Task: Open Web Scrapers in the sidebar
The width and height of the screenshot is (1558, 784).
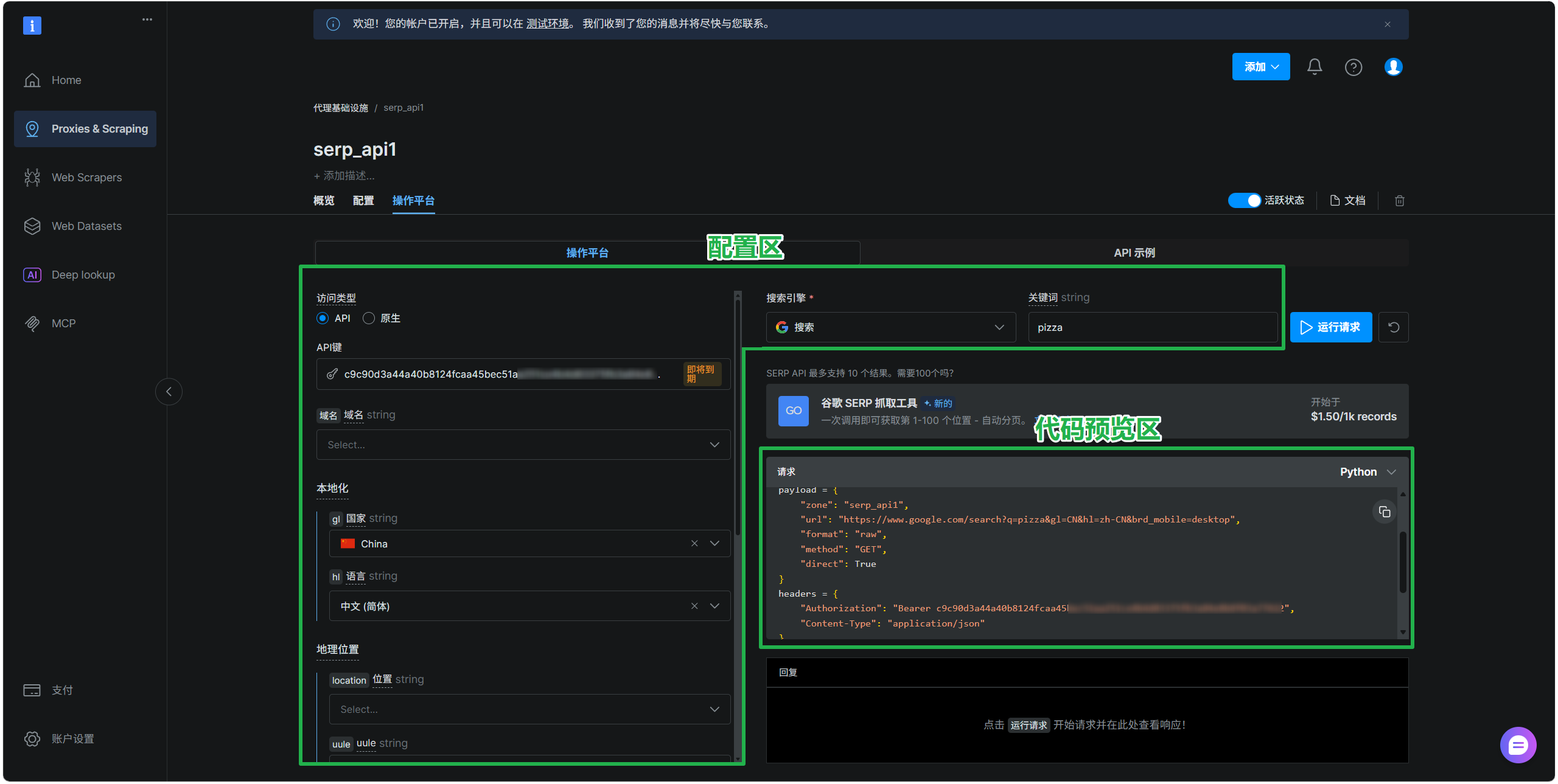Action: point(86,178)
